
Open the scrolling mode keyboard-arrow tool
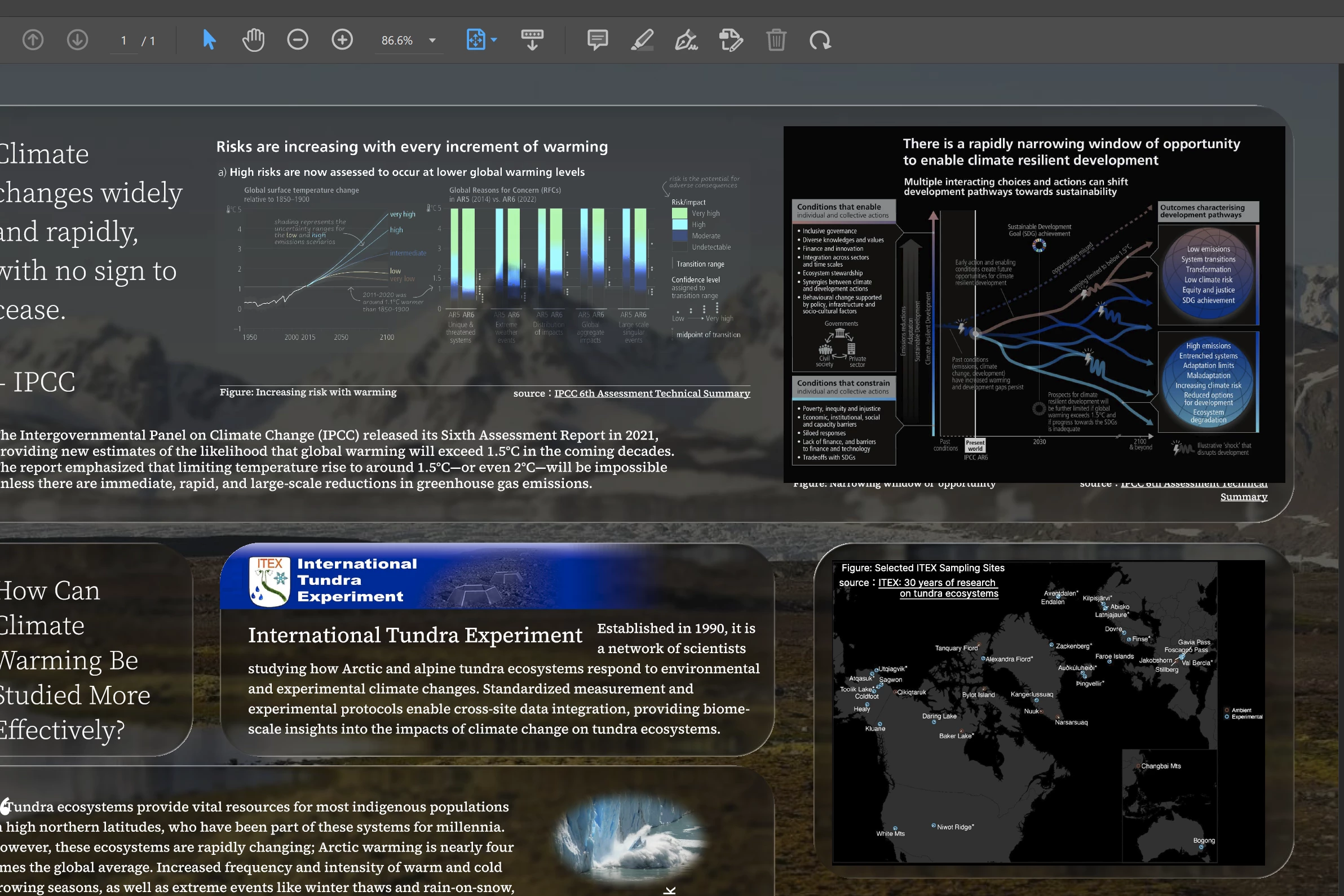[532, 40]
